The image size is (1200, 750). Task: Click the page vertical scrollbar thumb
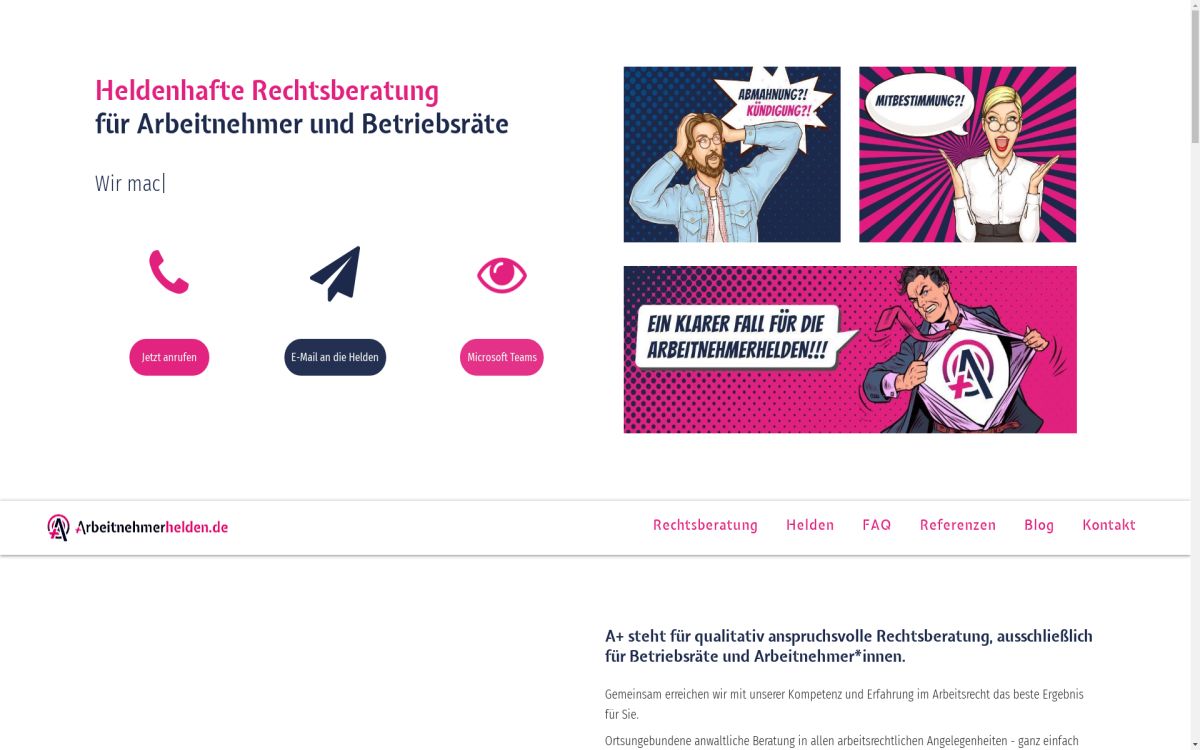click(1195, 70)
